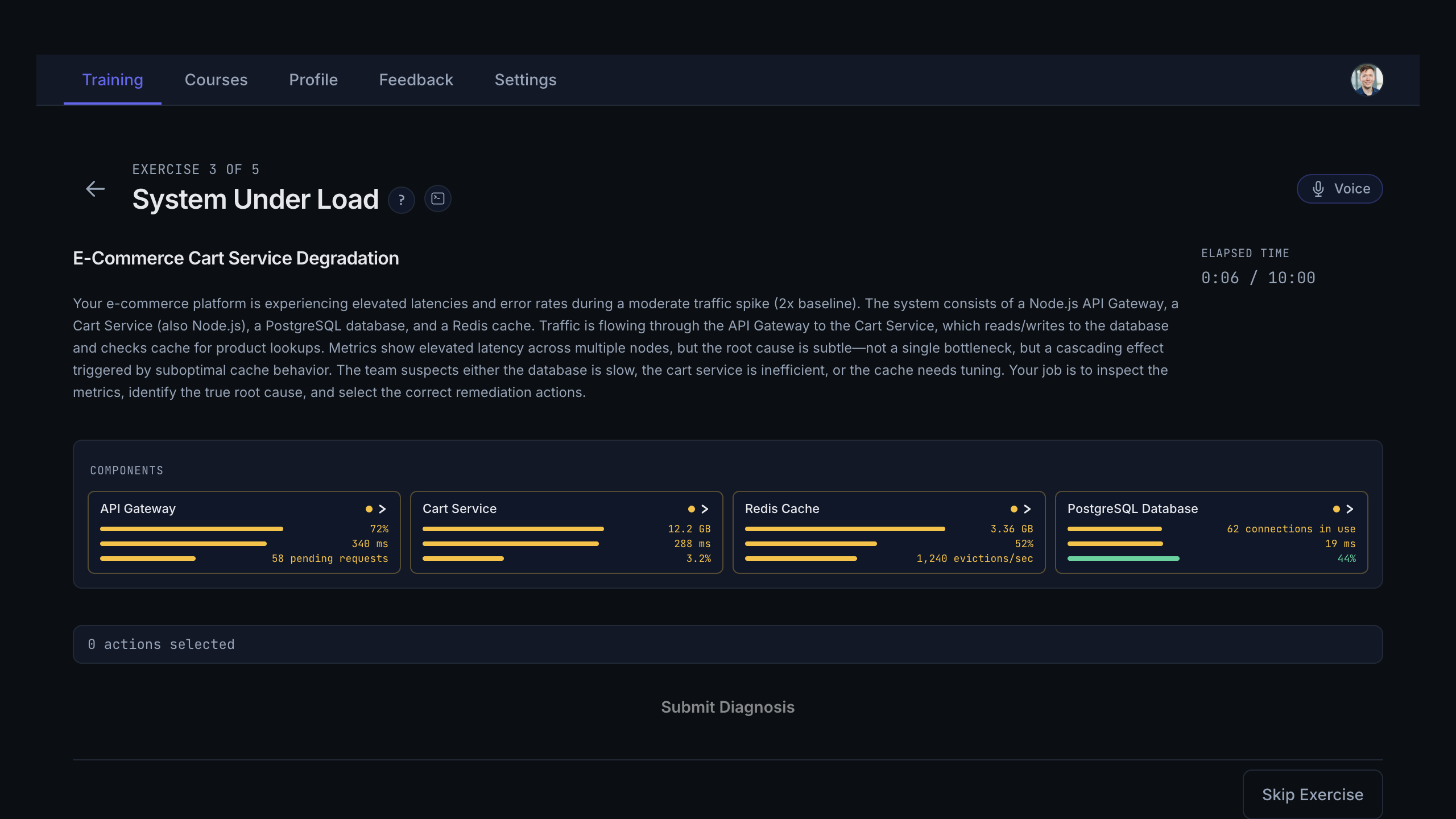Viewport: 1456px width, 819px height.
Task: Toggle Voice mode on
Action: tap(1339, 188)
